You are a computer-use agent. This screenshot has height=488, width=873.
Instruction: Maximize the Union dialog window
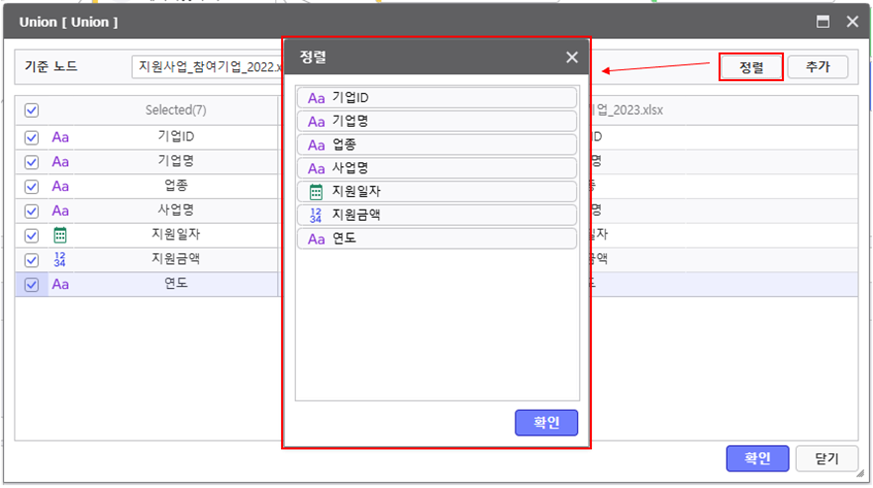coord(824,21)
